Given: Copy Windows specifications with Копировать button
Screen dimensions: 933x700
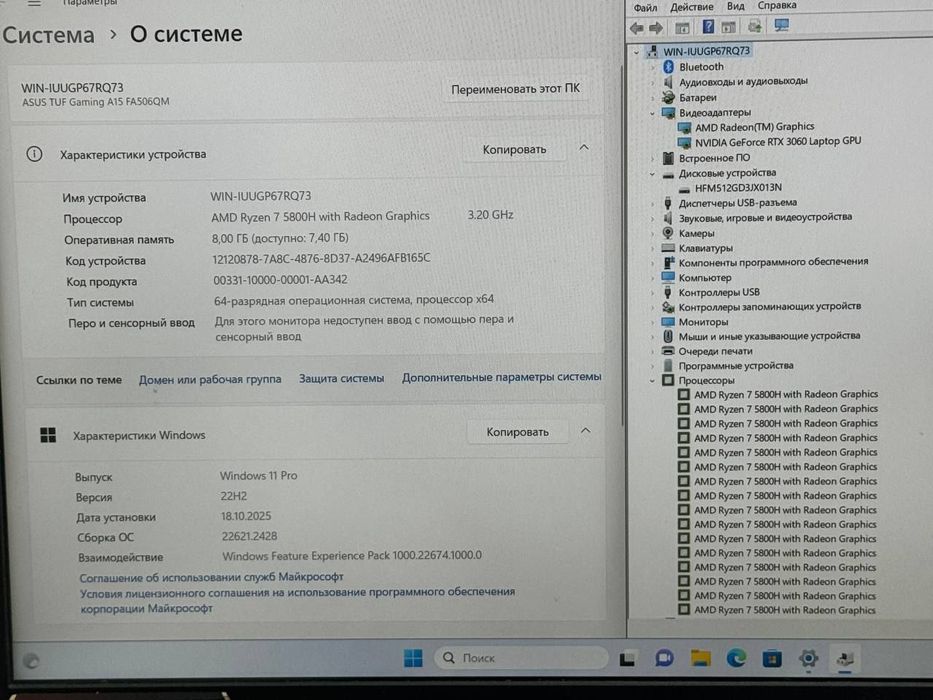Looking at the screenshot, I should [517, 432].
